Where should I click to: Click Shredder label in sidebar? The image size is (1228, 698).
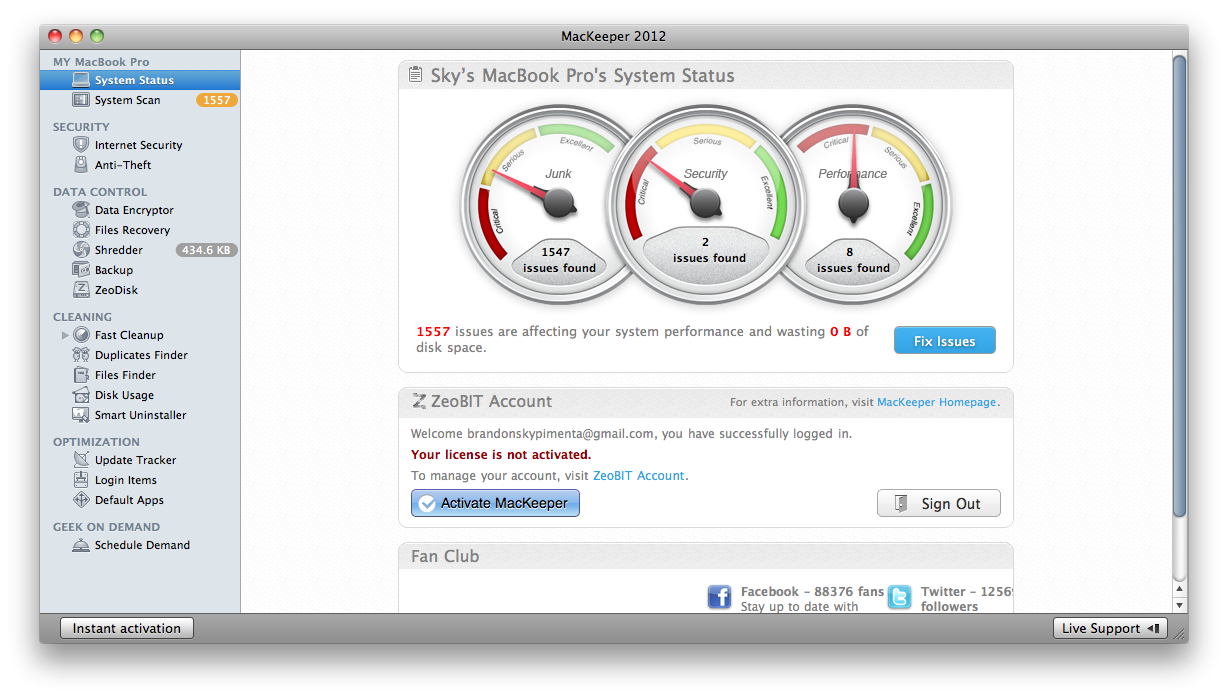coord(119,250)
